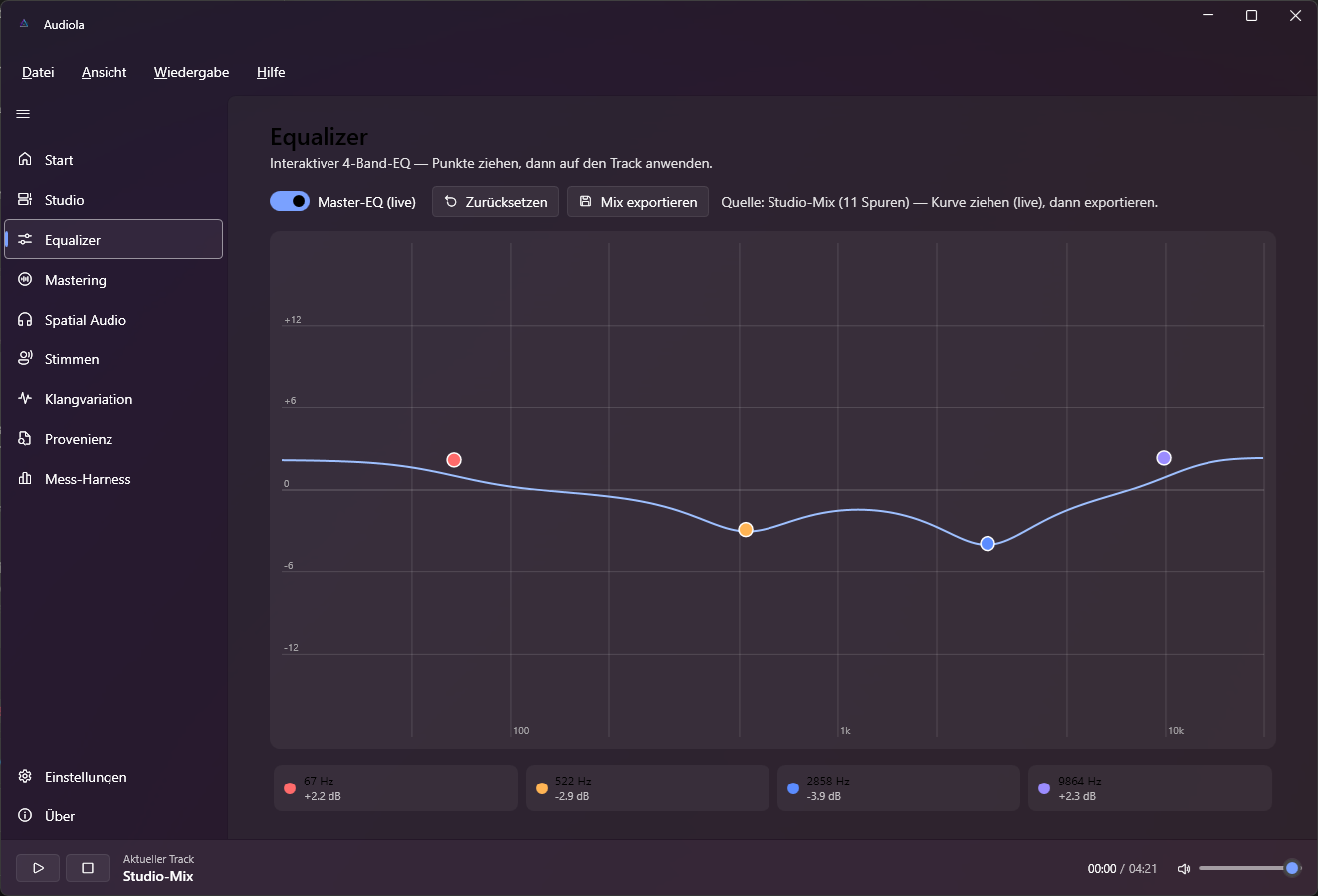Screen dimensions: 1318x896
Task: Open the Wiedergabe menu
Action: (x=191, y=72)
